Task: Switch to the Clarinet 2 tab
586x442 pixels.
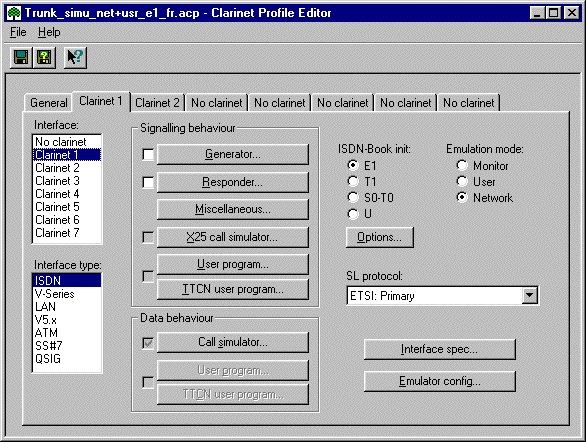Action: [157, 103]
